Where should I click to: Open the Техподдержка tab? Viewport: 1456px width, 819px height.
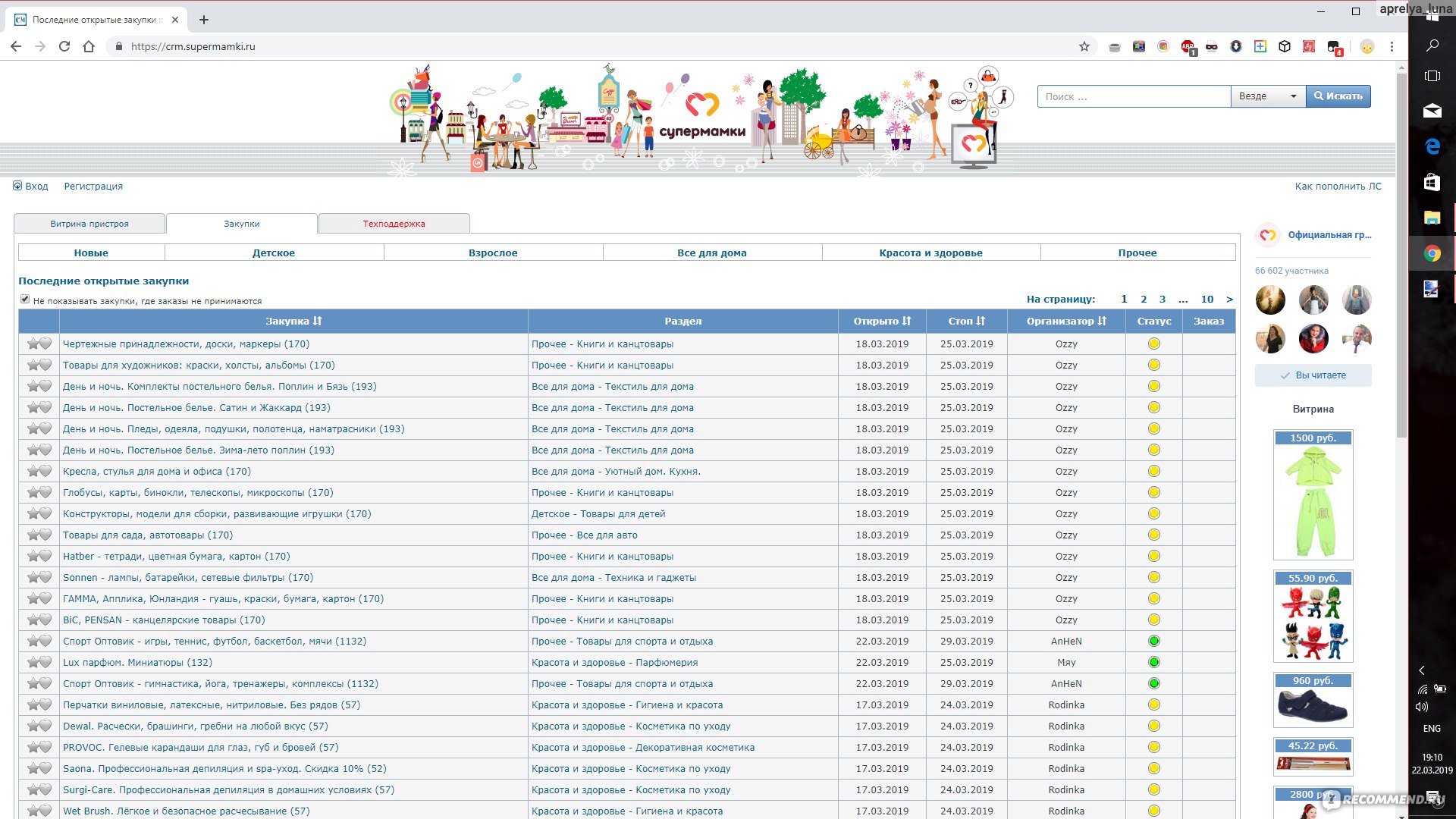click(x=394, y=224)
